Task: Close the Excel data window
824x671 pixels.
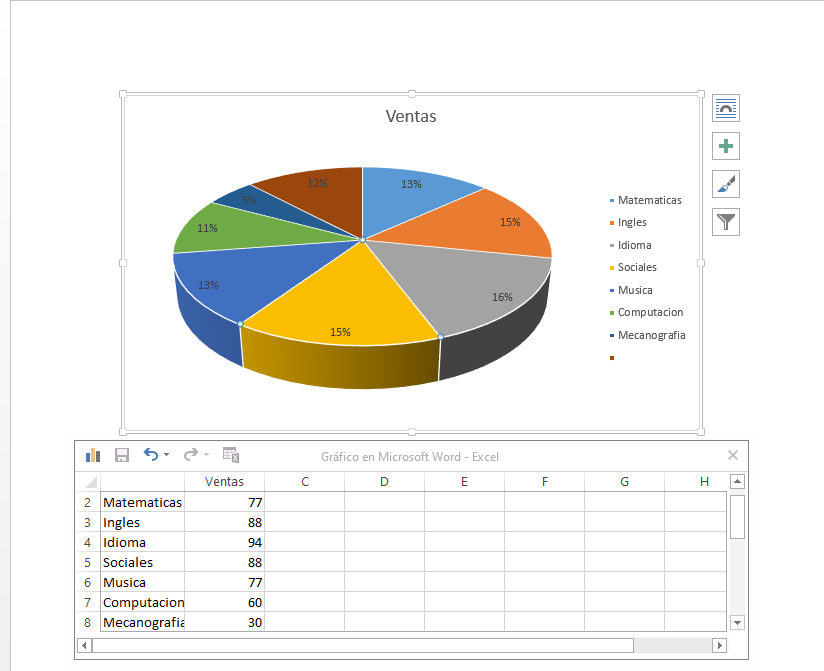Action: click(x=733, y=455)
